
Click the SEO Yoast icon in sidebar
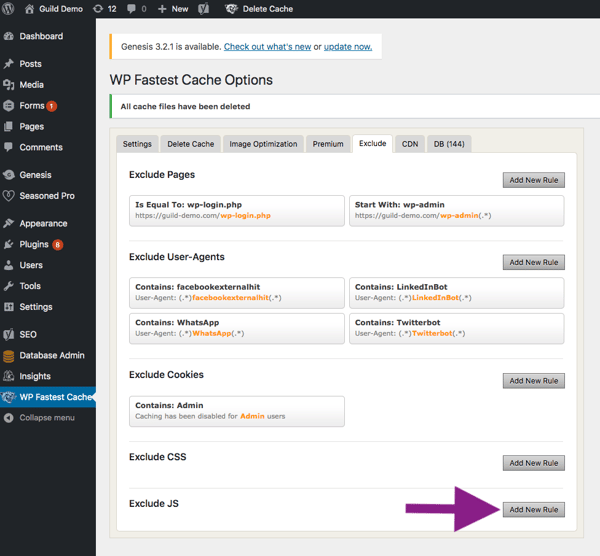pyautogui.click(x=8, y=334)
